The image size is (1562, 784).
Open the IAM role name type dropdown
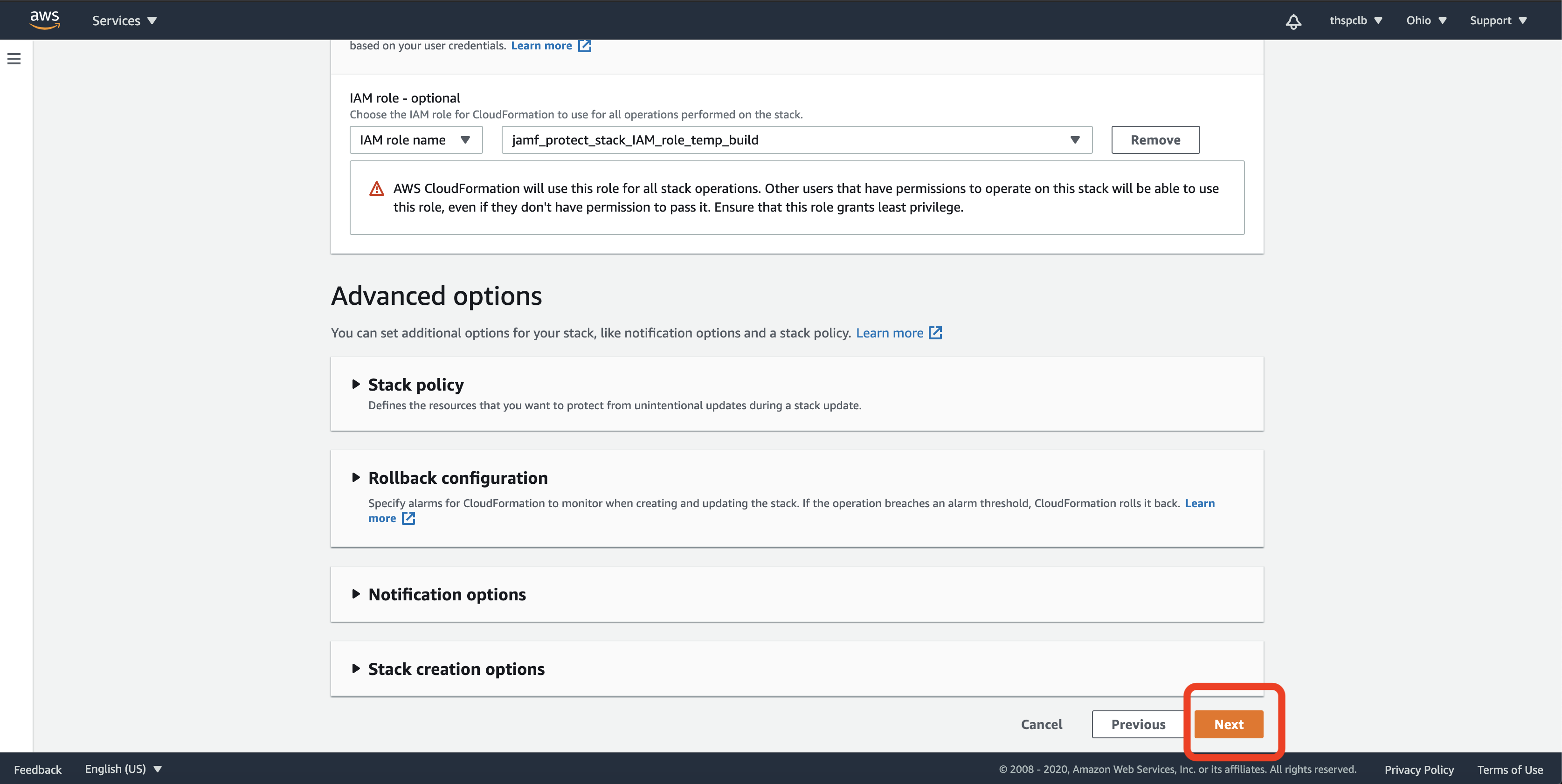click(416, 140)
